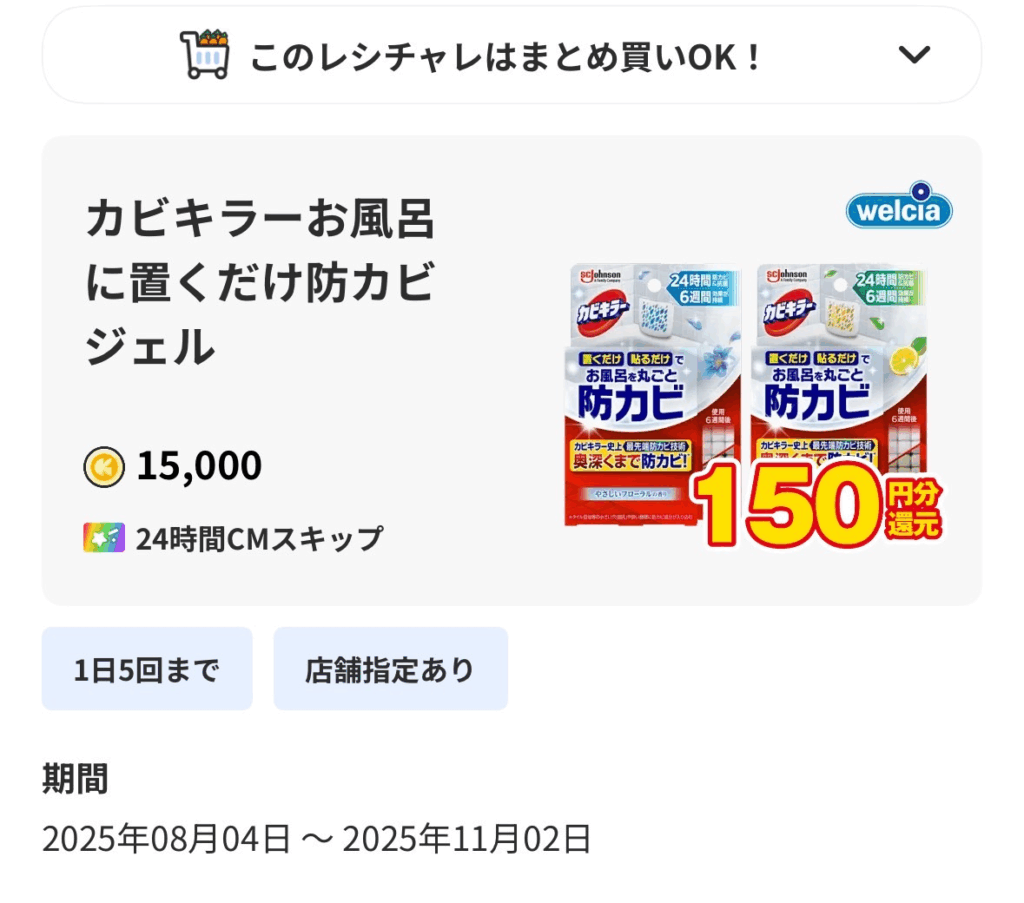Click the rainbow CM skip icon
This screenshot has width=1024, height=903.
104,538
